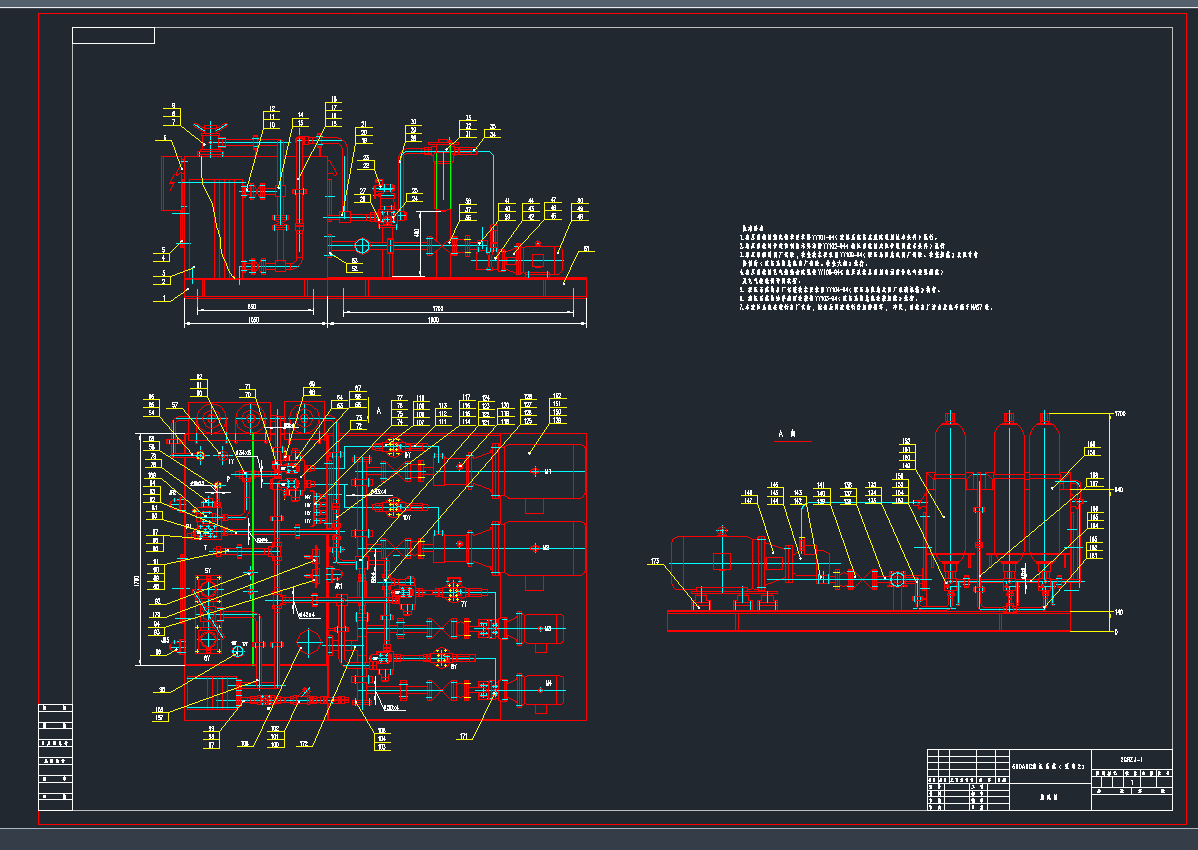The height and width of the screenshot is (850, 1198).
Task: Pick the 480 vertical dimension text
Action: click(417, 232)
